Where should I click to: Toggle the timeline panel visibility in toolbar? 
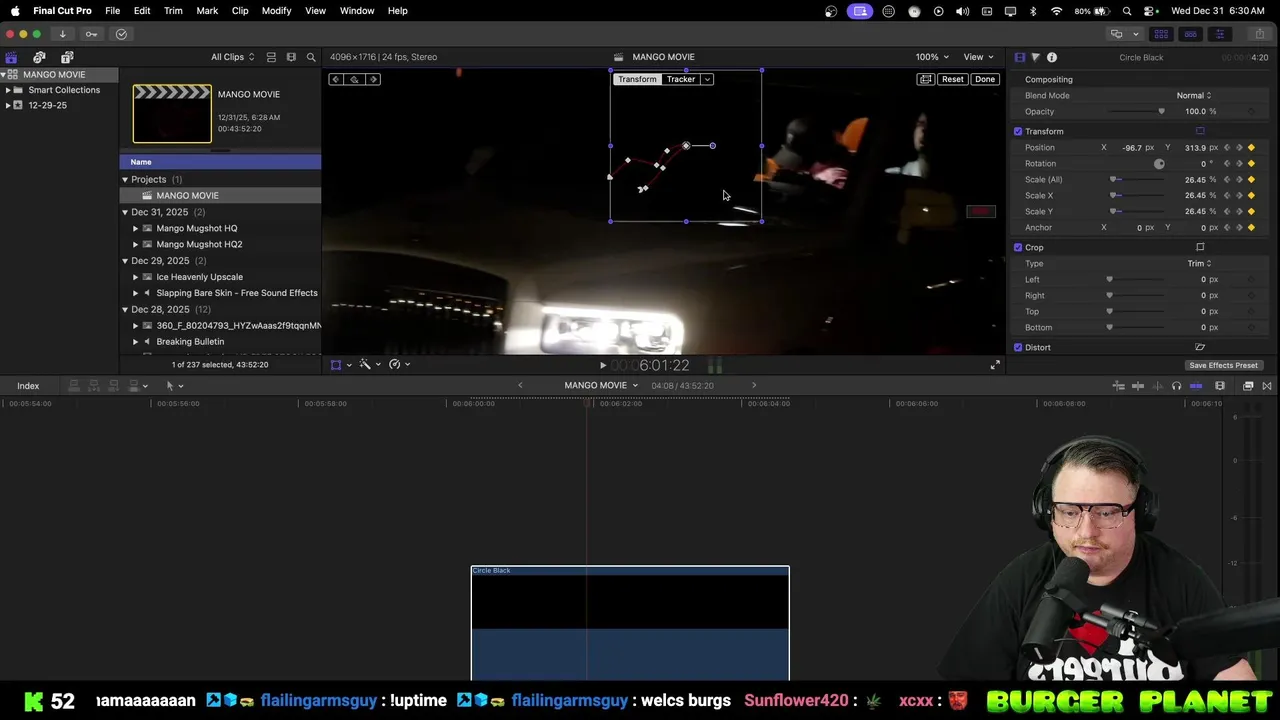[1190, 34]
